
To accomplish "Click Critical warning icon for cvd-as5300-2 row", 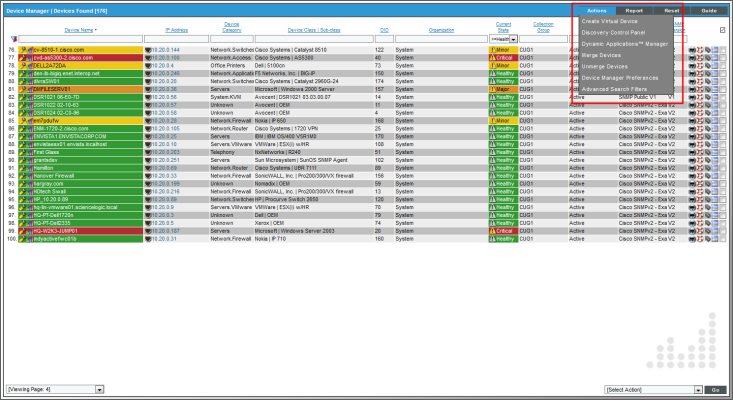I will (493, 58).
